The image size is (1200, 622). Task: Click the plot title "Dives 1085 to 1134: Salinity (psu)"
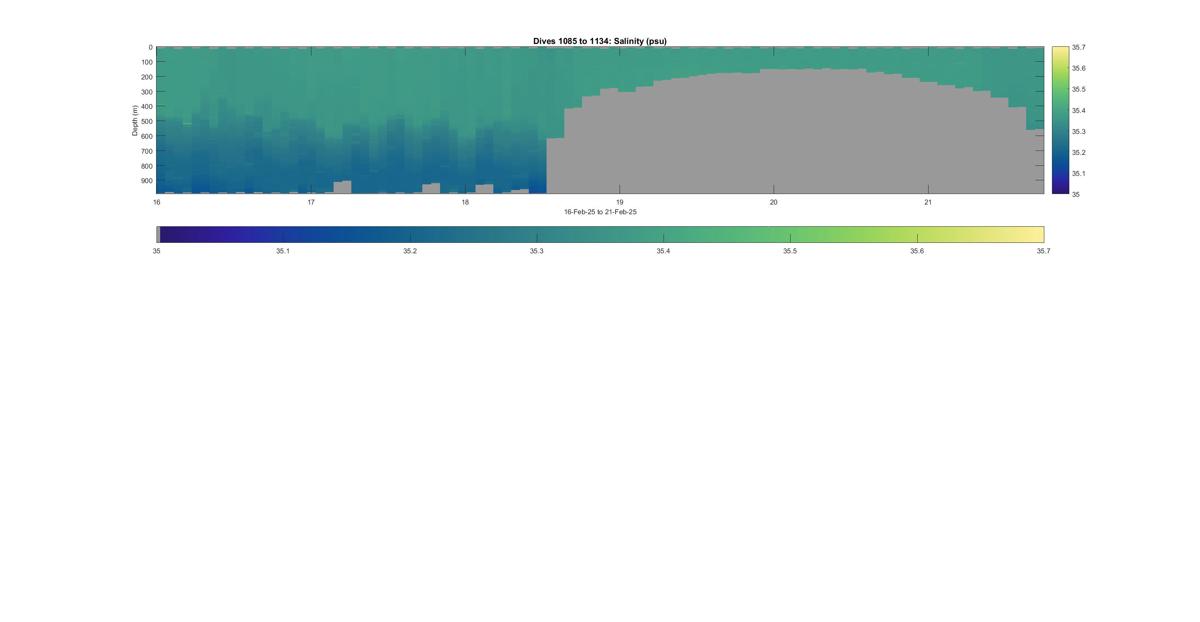pos(600,41)
